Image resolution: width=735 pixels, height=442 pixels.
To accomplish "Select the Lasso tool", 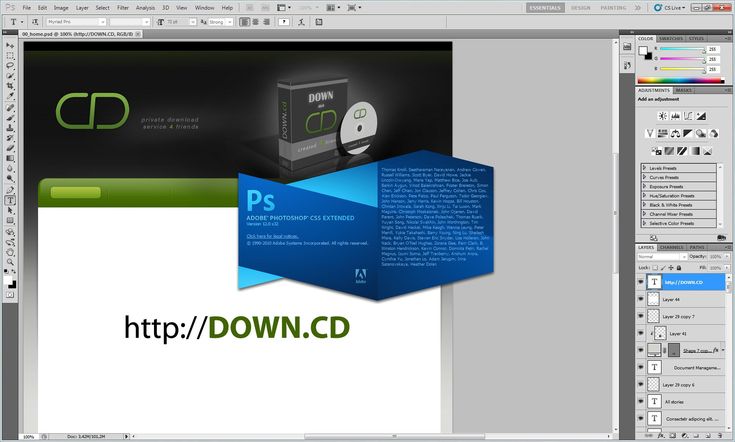I will (10, 66).
